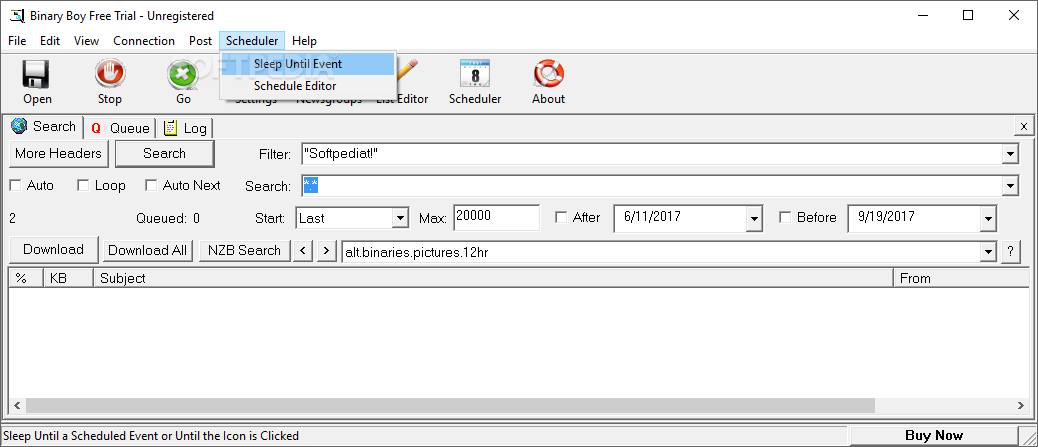
Task: Click the Stop hand toolbar icon
Action: tap(109, 74)
